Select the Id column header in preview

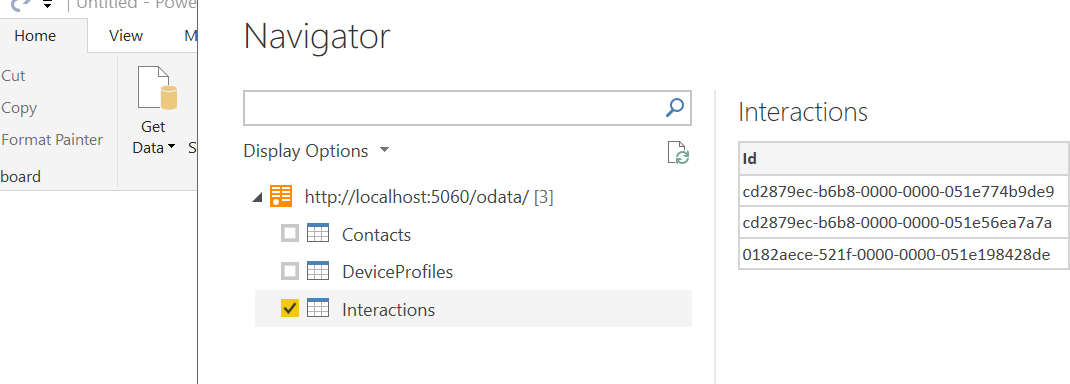click(x=904, y=159)
